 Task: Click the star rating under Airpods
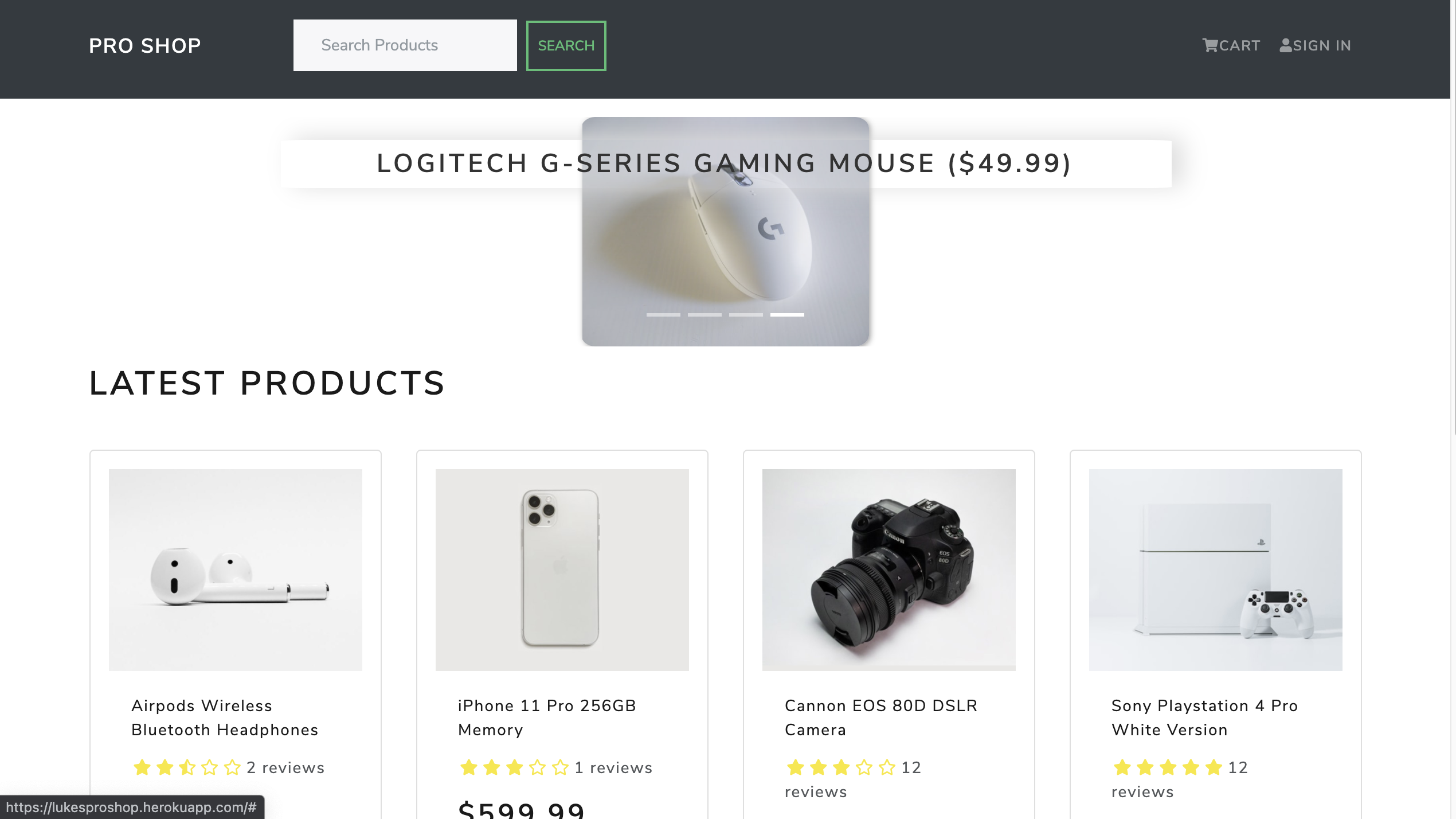pos(187,767)
